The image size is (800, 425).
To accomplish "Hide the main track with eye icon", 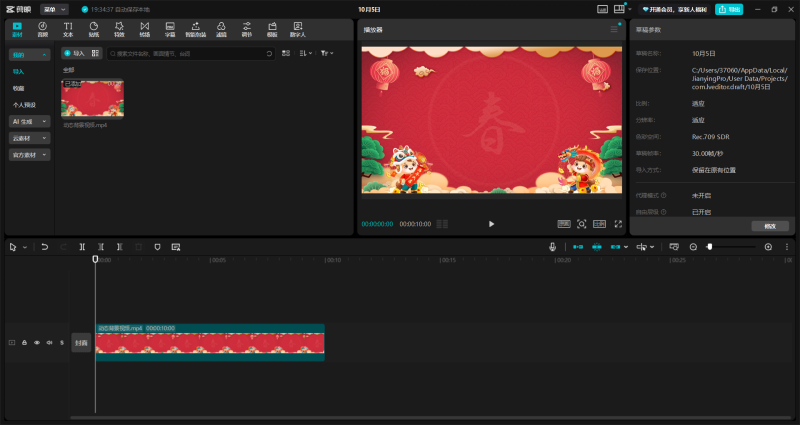I will click(37, 343).
